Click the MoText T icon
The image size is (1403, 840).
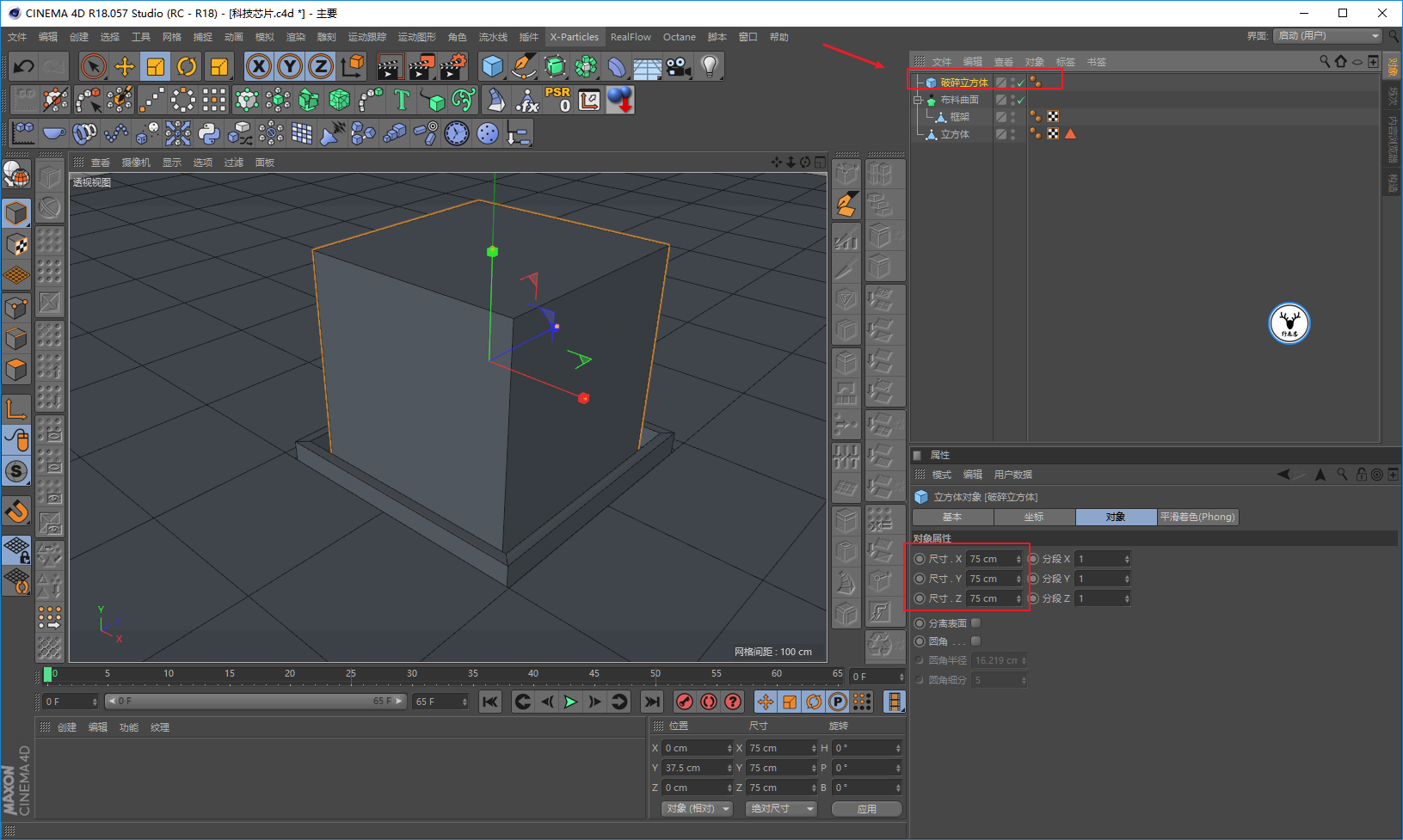click(402, 100)
